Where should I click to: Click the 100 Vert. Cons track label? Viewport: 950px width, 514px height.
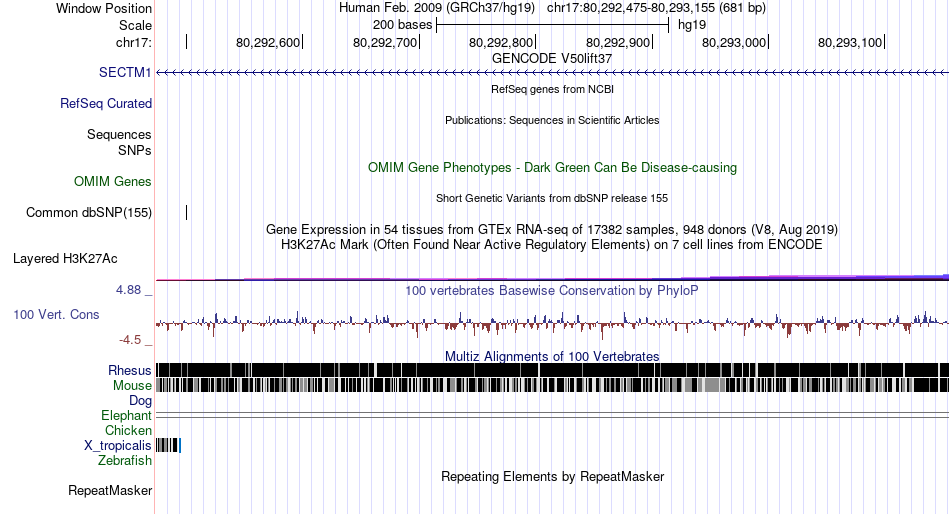coord(56,315)
